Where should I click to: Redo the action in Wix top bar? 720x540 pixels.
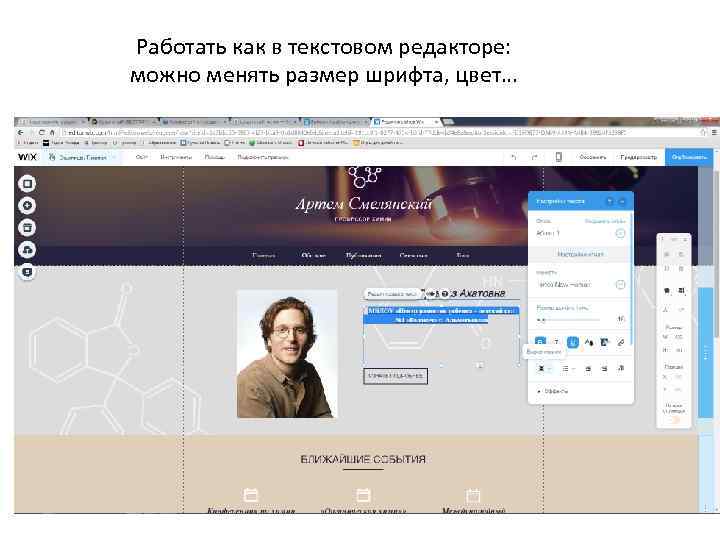(x=534, y=157)
